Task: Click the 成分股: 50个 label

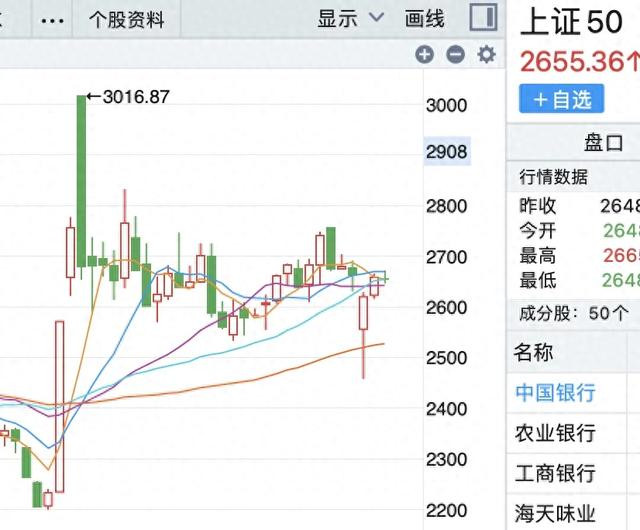Action: [x=574, y=314]
